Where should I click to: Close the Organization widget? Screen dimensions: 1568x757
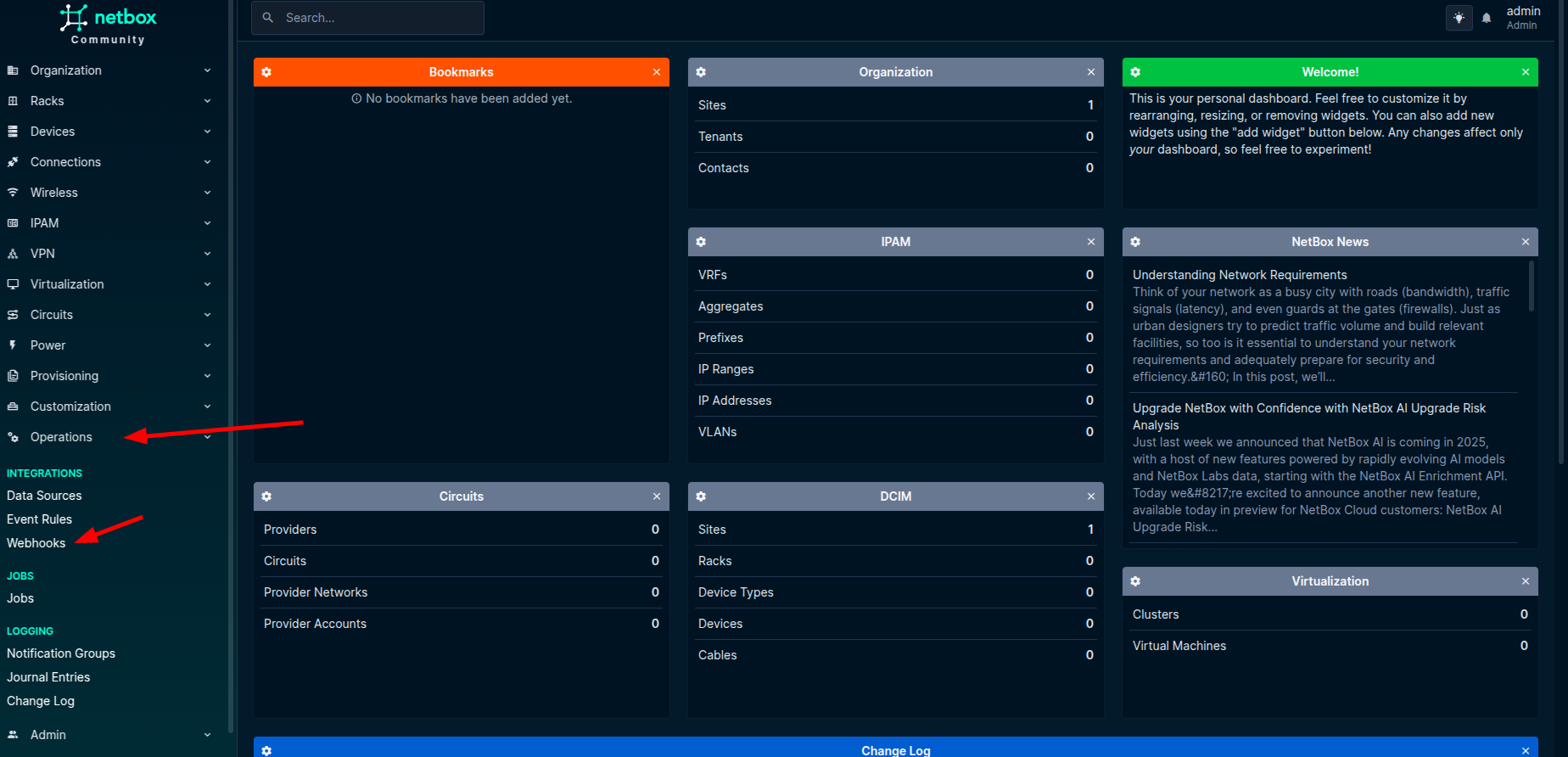coord(1091,72)
